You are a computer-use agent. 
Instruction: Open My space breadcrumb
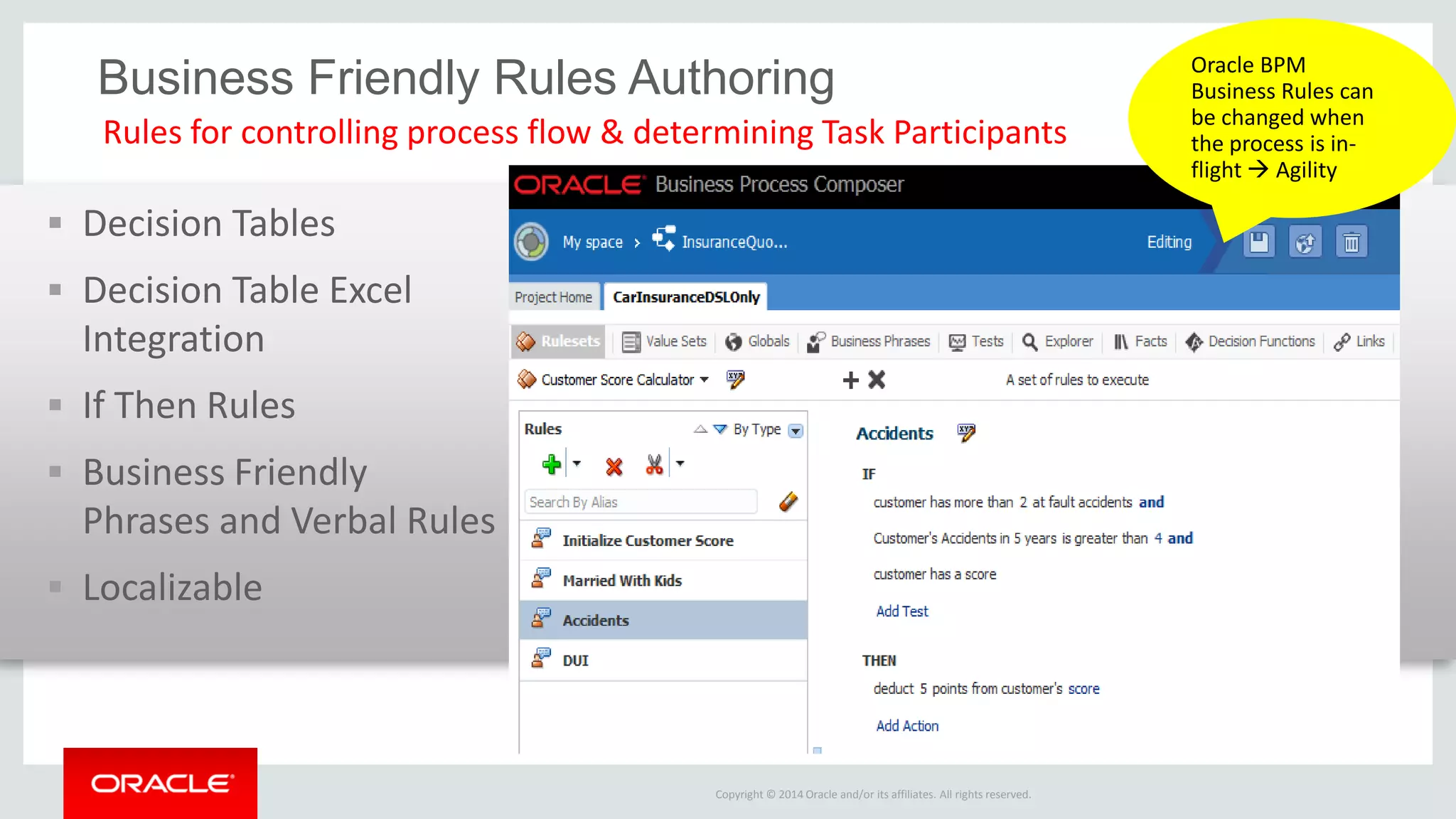pos(592,242)
